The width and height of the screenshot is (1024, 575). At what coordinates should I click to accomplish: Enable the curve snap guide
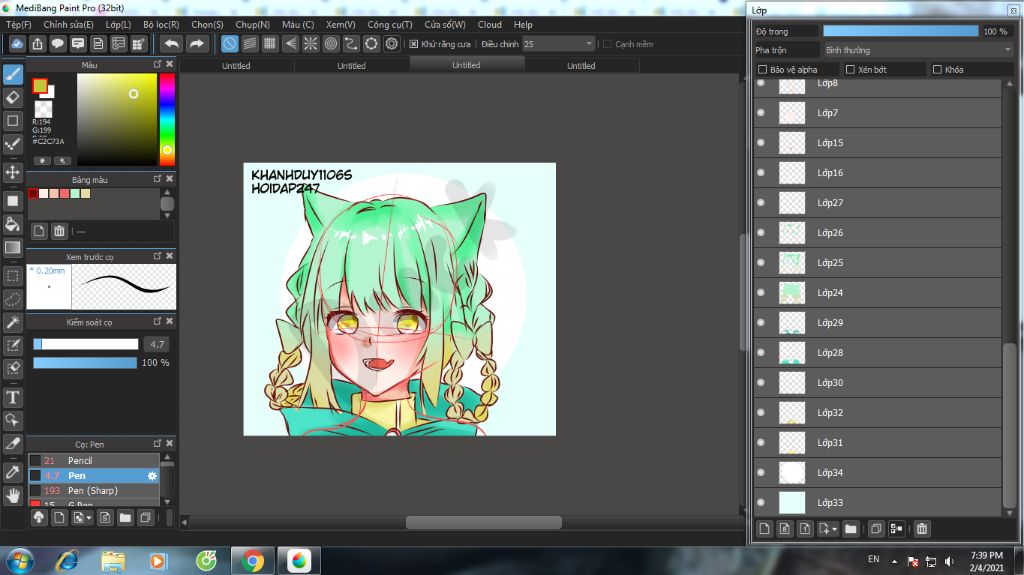tap(351, 44)
